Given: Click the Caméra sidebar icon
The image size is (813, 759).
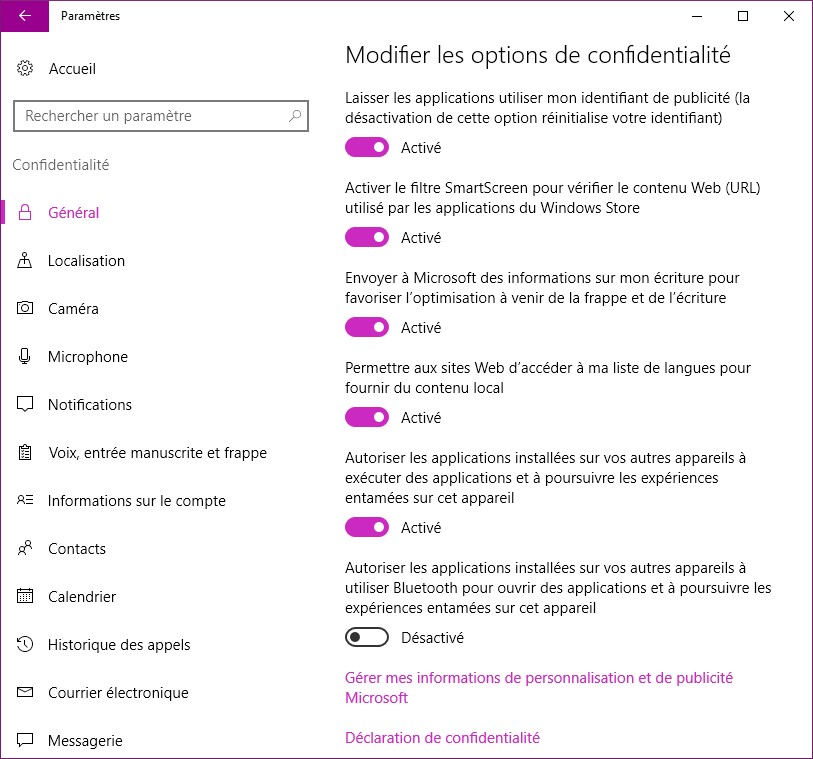Looking at the screenshot, I should [x=26, y=309].
